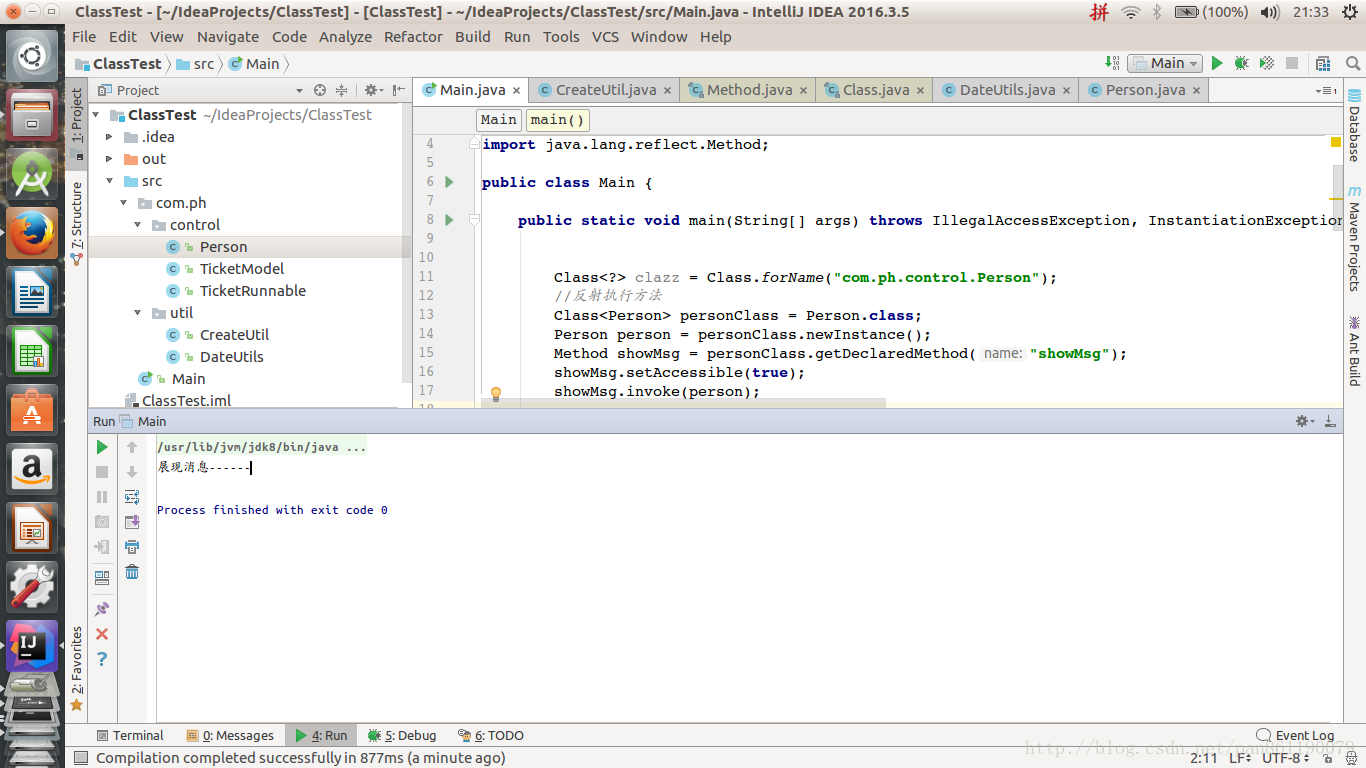
Task: Clear all console output with trash icon
Action: [x=132, y=572]
